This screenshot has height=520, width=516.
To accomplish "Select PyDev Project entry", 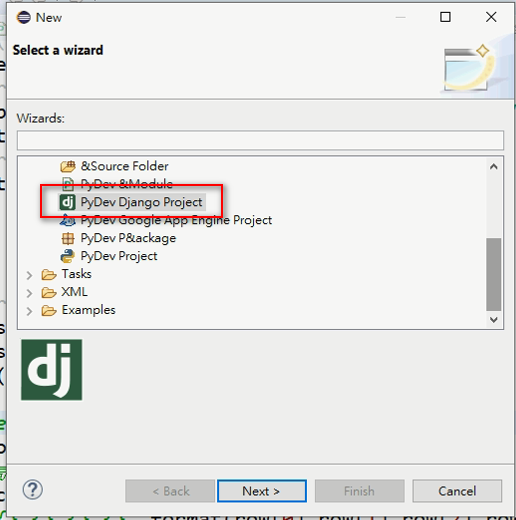I will (x=119, y=256).
